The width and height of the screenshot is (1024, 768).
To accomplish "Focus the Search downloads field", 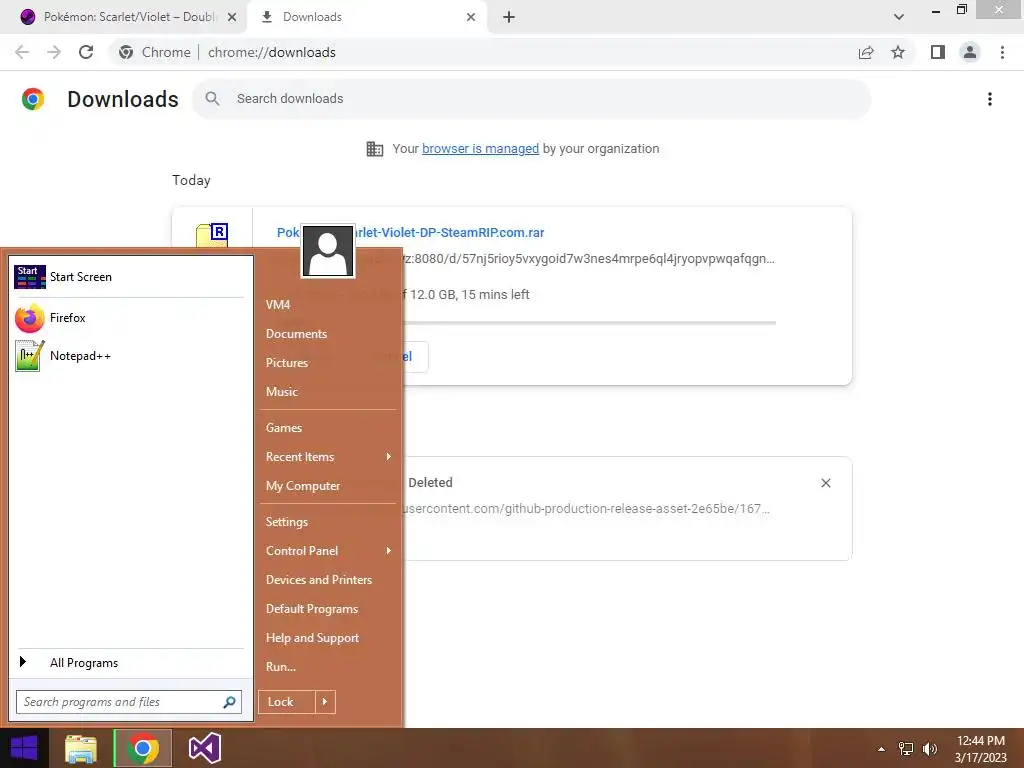I will pyautogui.click(x=531, y=99).
